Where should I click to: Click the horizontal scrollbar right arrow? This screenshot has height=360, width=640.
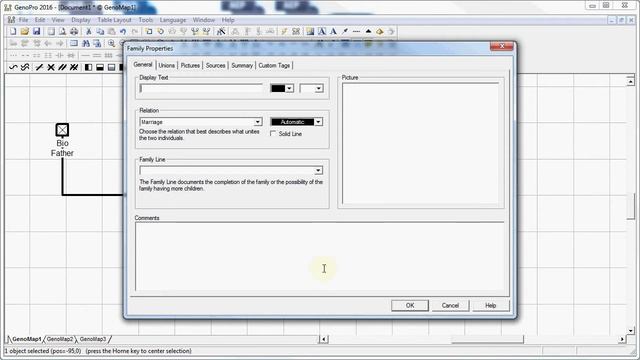622,339
